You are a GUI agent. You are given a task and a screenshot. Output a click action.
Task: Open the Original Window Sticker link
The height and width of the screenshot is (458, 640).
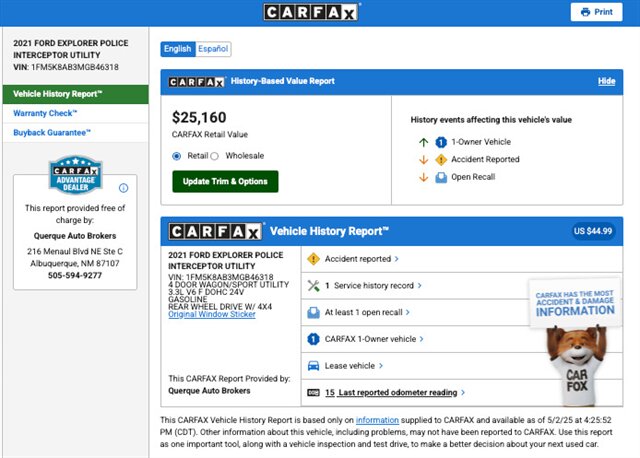click(x=211, y=315)
